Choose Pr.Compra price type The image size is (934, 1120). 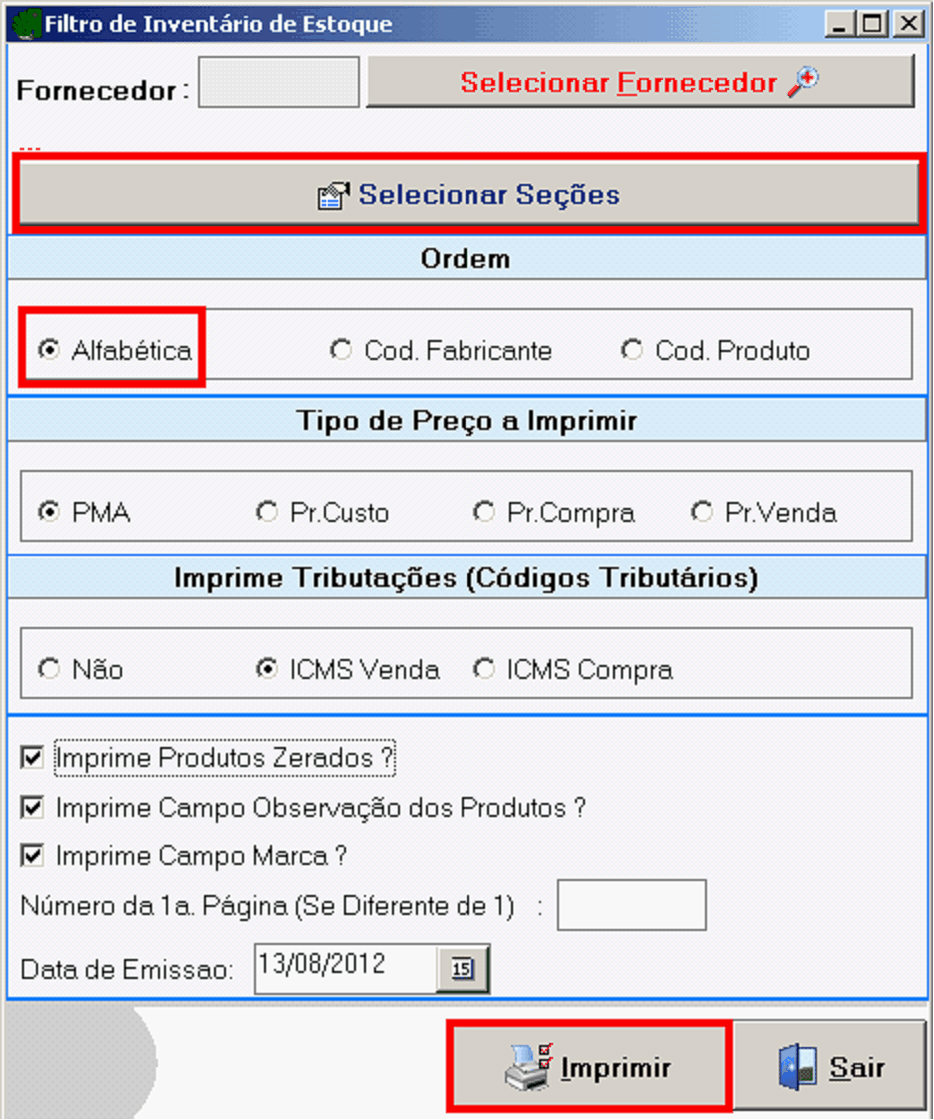[484, 513]
